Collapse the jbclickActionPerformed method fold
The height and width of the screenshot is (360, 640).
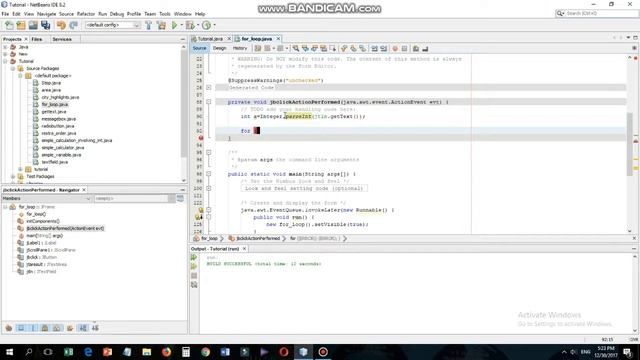click(x=209, y=102)
